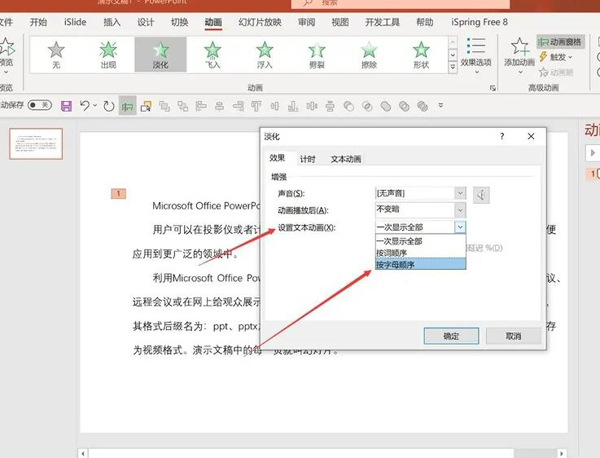The image size is (600, 458).
Task: Click the speaker sound preview icon
Action: coord(481,195)
